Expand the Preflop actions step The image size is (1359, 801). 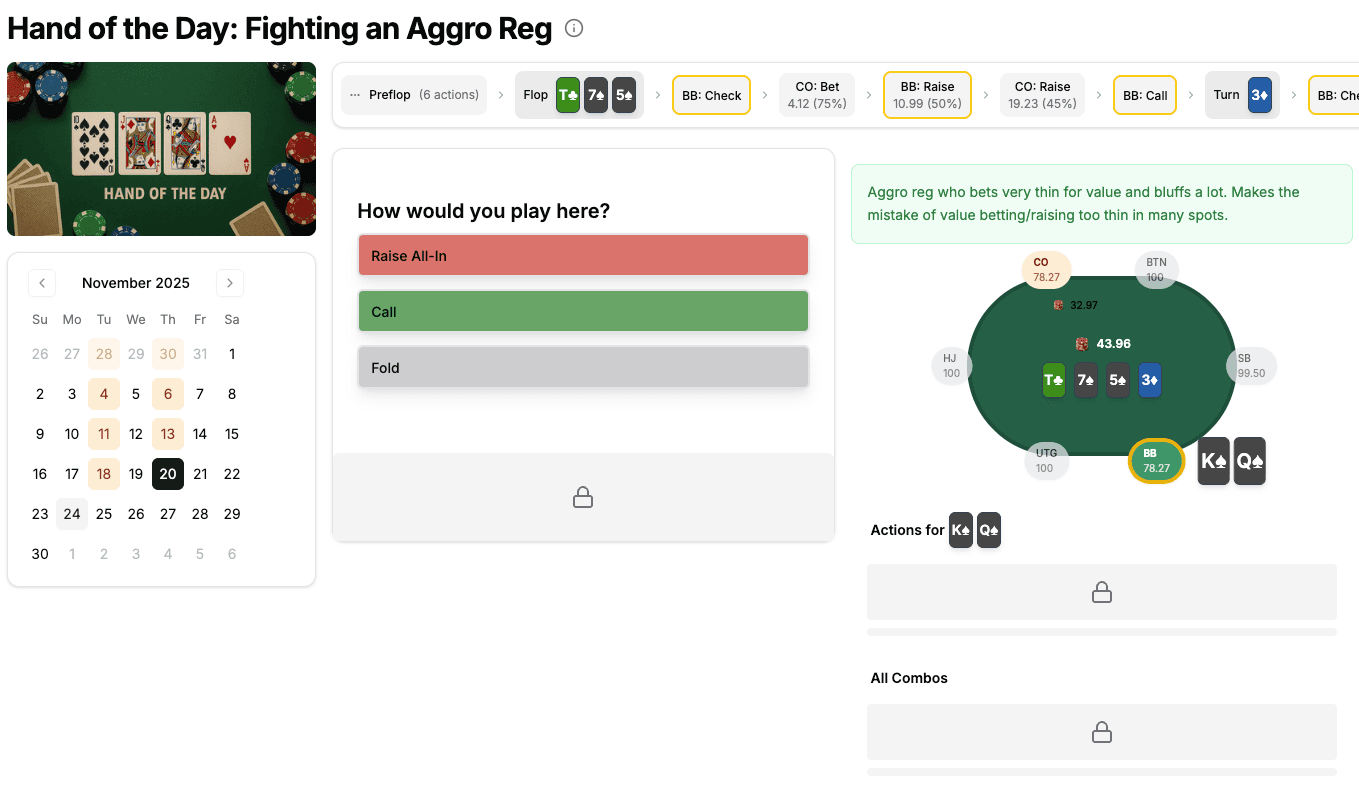(x=414, y=95)
